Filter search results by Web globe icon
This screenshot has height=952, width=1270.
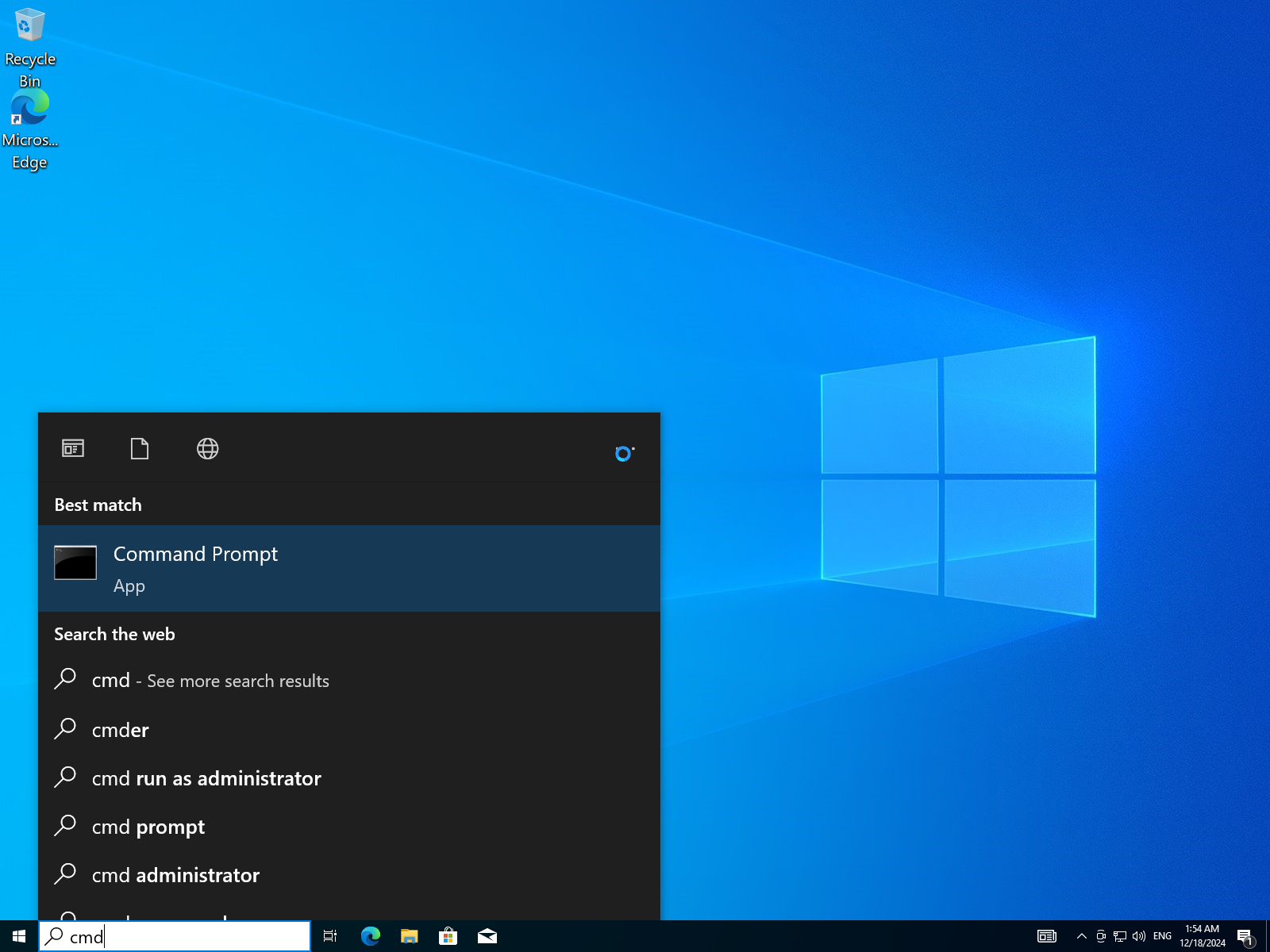tap(207, 449)
